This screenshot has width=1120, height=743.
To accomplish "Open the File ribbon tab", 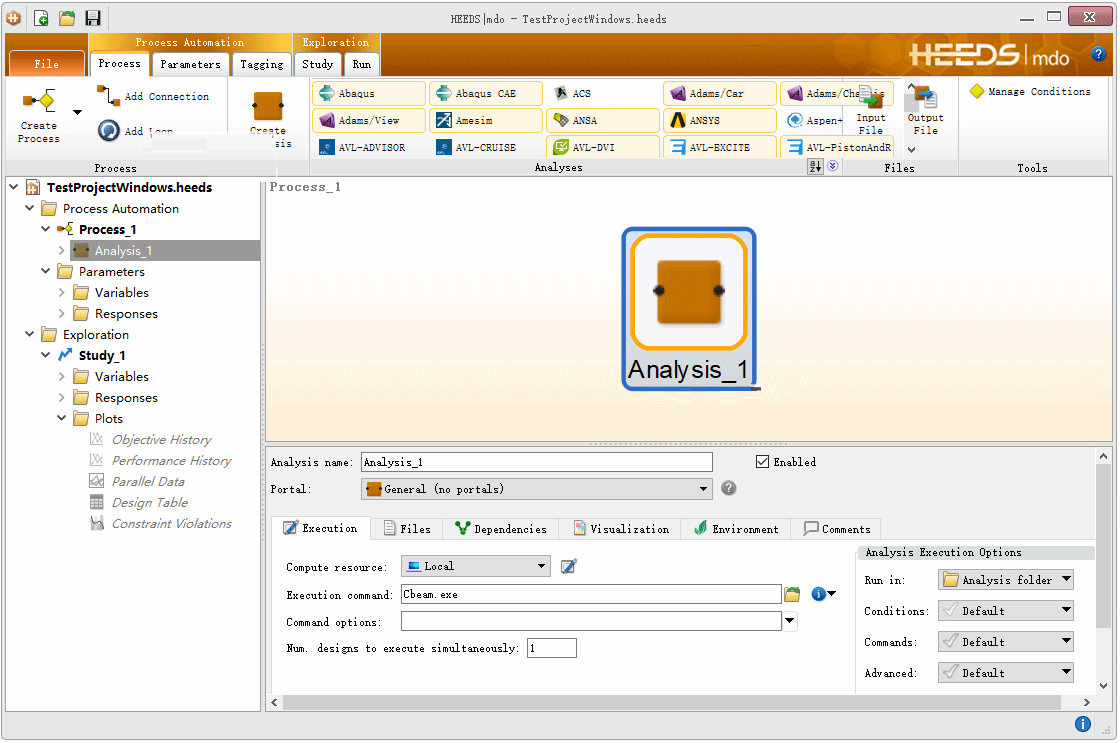I will pos(46,64).
